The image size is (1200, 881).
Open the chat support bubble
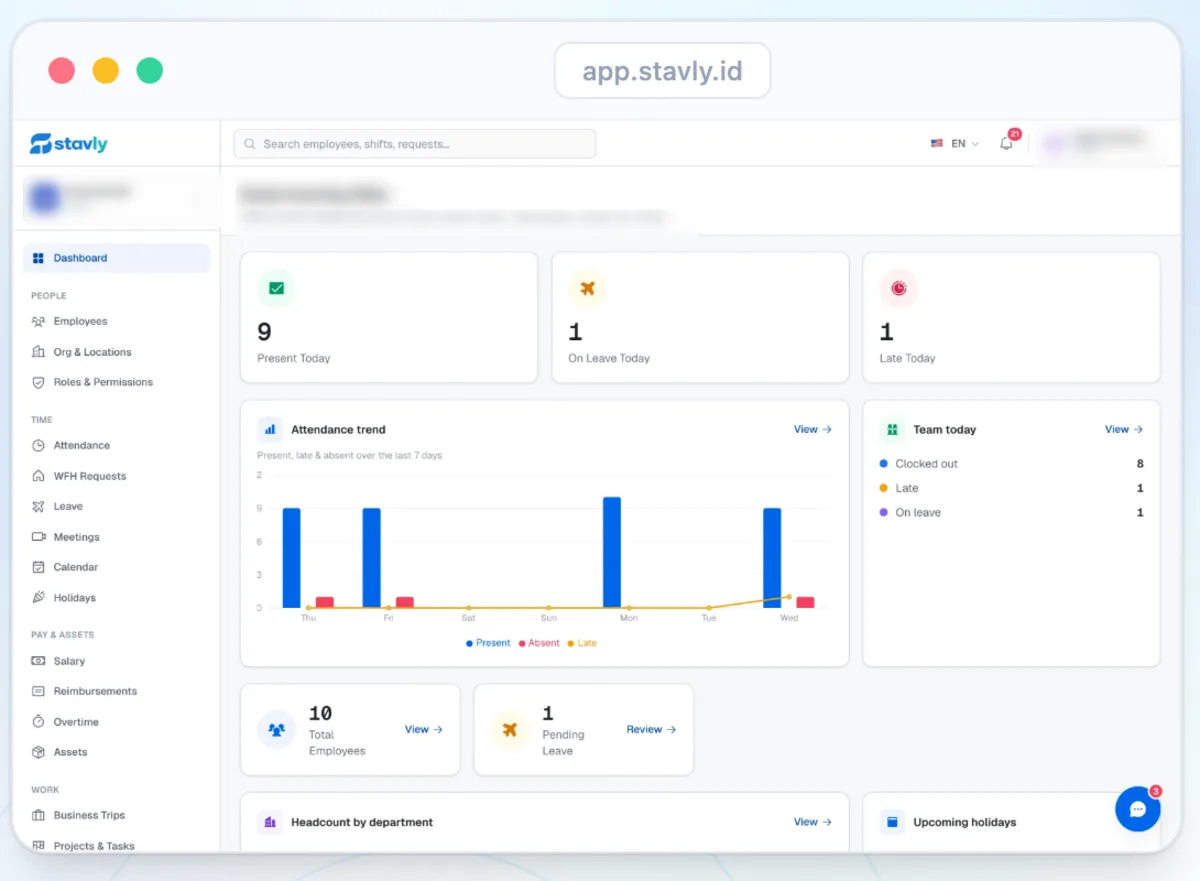1138,809
